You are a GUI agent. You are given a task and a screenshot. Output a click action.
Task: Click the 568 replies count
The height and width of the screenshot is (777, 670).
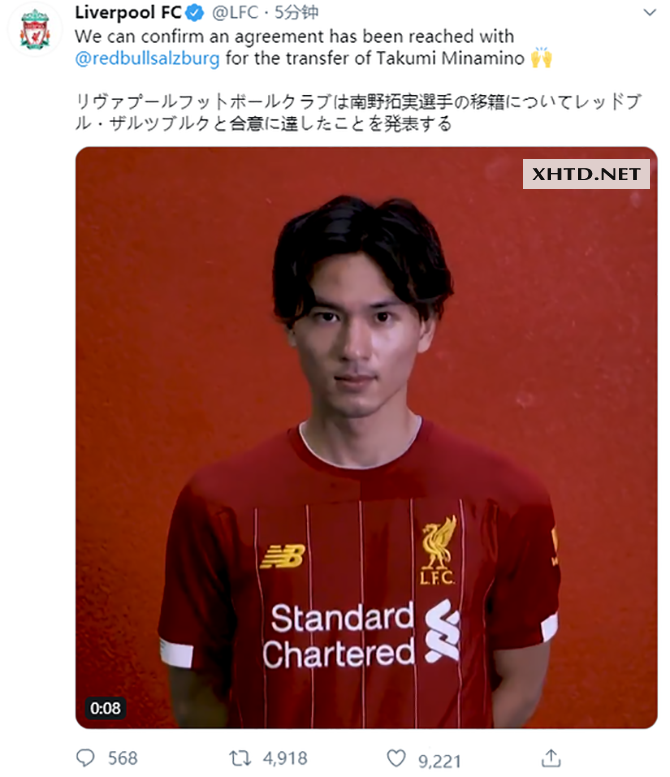point(122,758)
